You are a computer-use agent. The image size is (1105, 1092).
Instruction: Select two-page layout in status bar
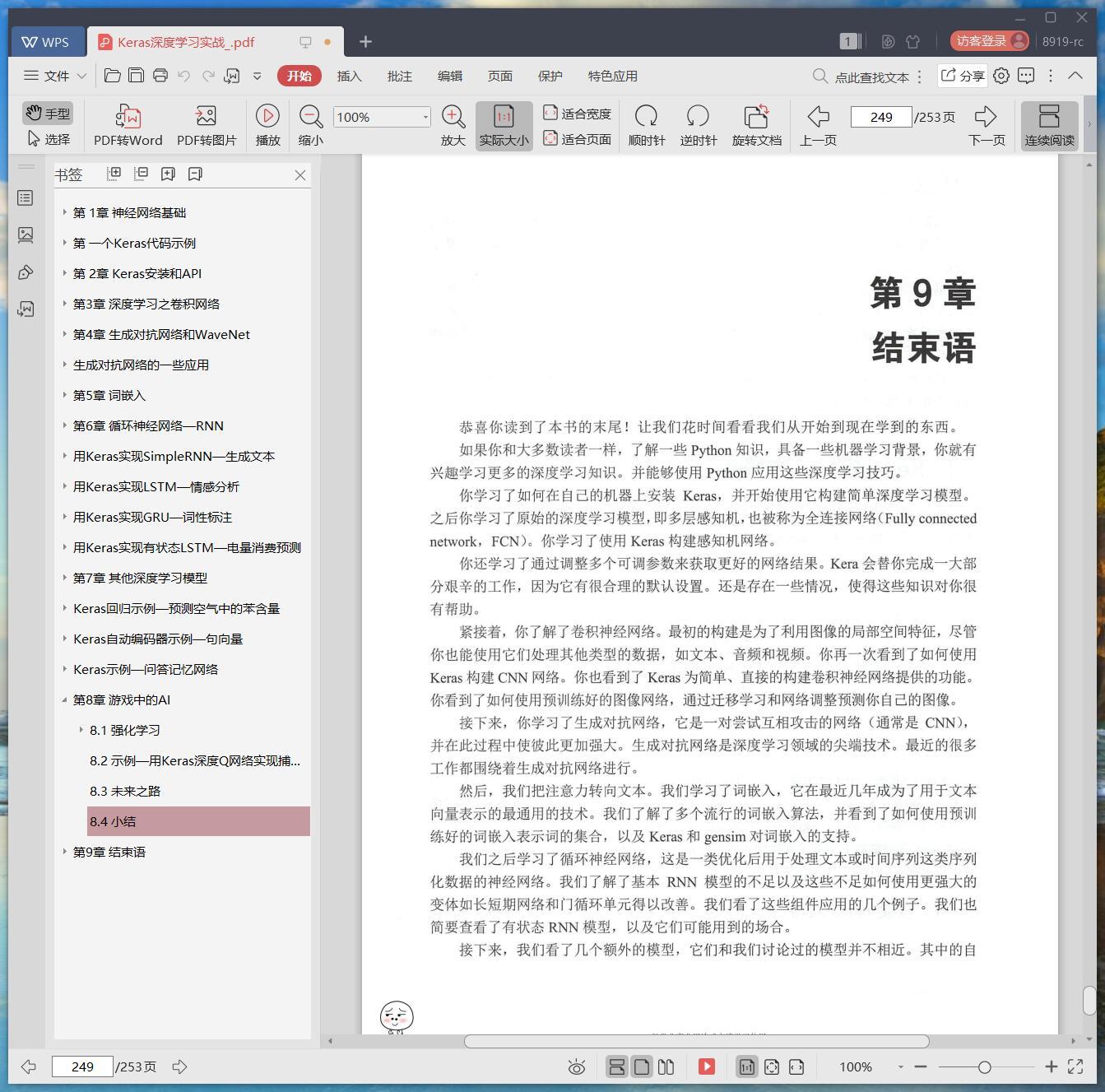(666, 1067)
